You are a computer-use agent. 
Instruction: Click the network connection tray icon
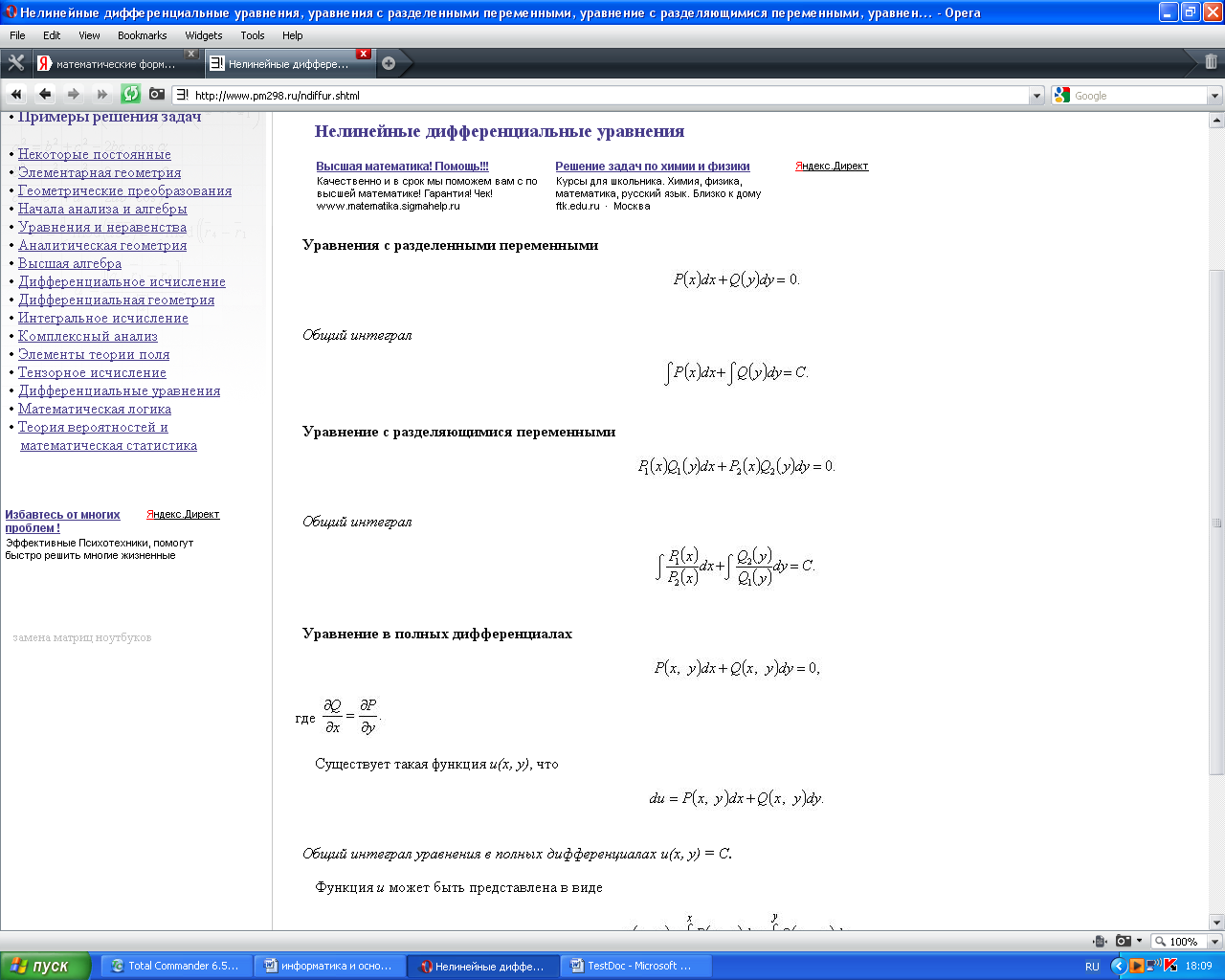coord(1152,966)
